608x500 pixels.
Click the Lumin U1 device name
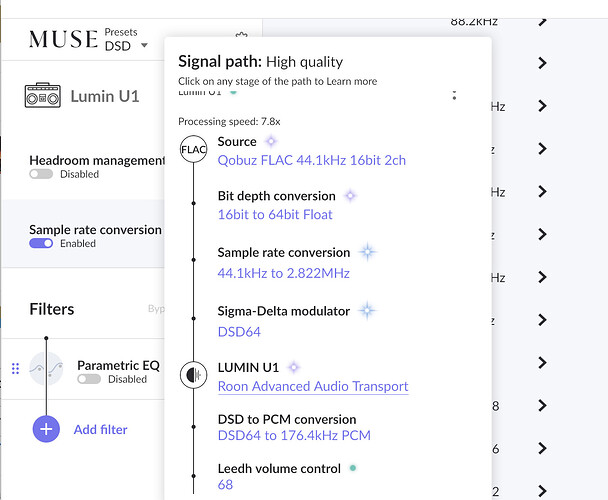click(105, 96)
